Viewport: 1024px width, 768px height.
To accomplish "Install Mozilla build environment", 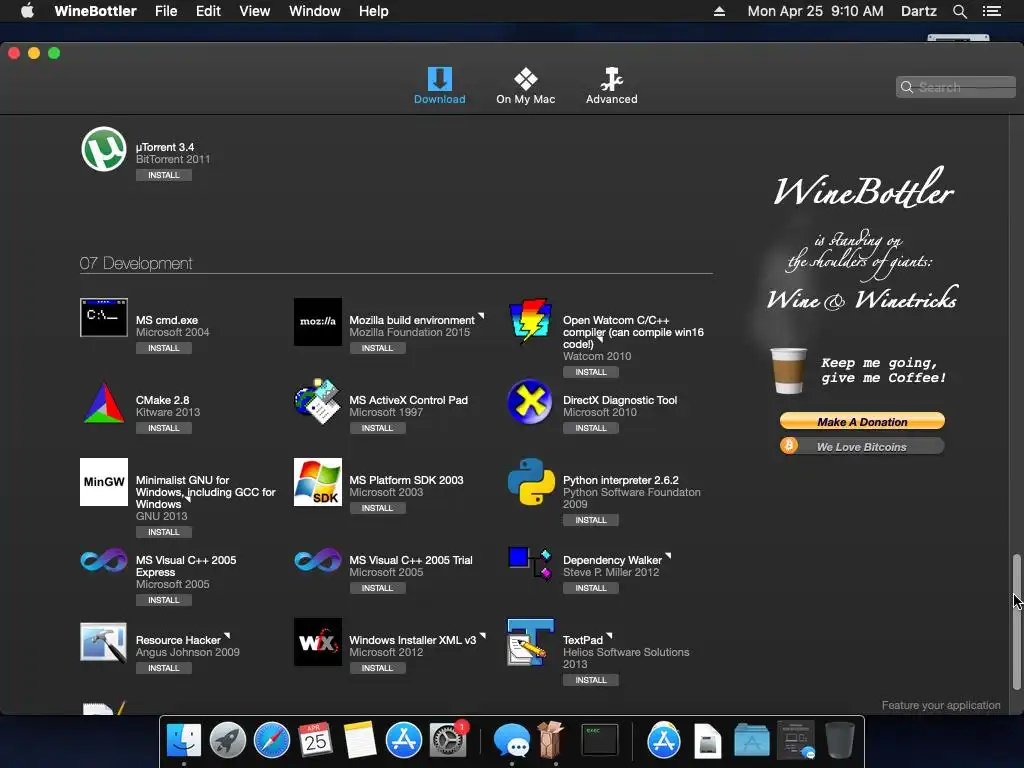I will tap(377, 348).
